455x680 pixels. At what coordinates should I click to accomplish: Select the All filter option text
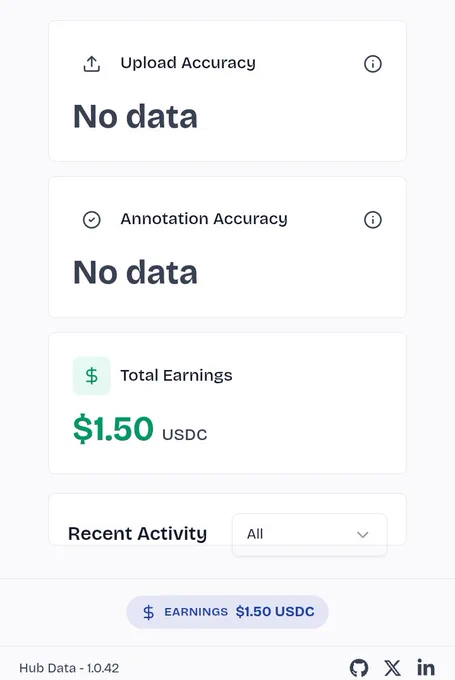coord(255,534)
